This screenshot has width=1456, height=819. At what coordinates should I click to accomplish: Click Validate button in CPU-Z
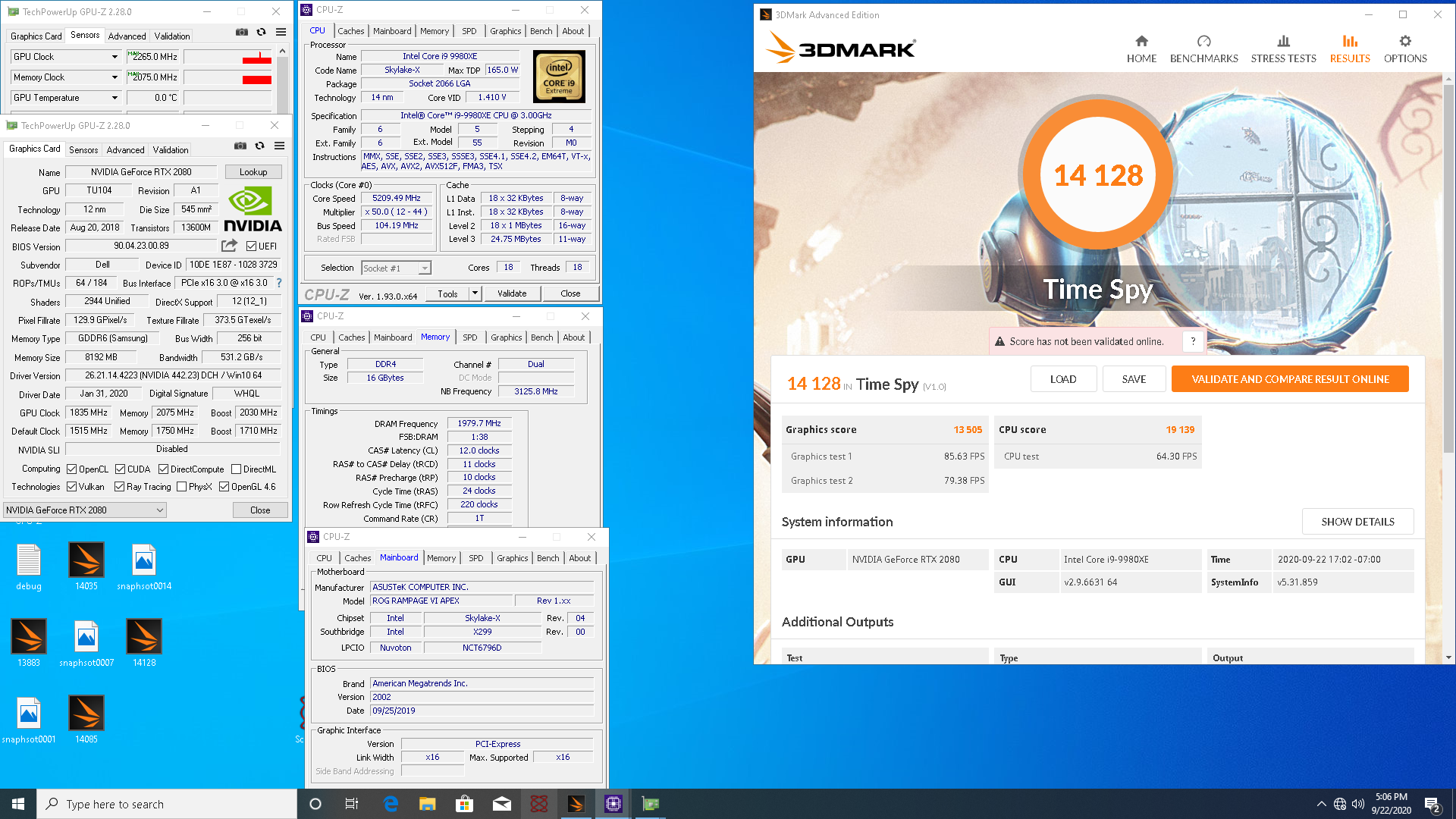point(512,293)
